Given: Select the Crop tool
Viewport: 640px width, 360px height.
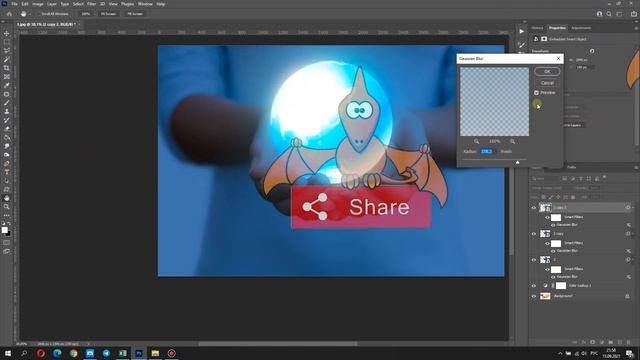Looking at the screenshot, I should click(x=7, y=68).
